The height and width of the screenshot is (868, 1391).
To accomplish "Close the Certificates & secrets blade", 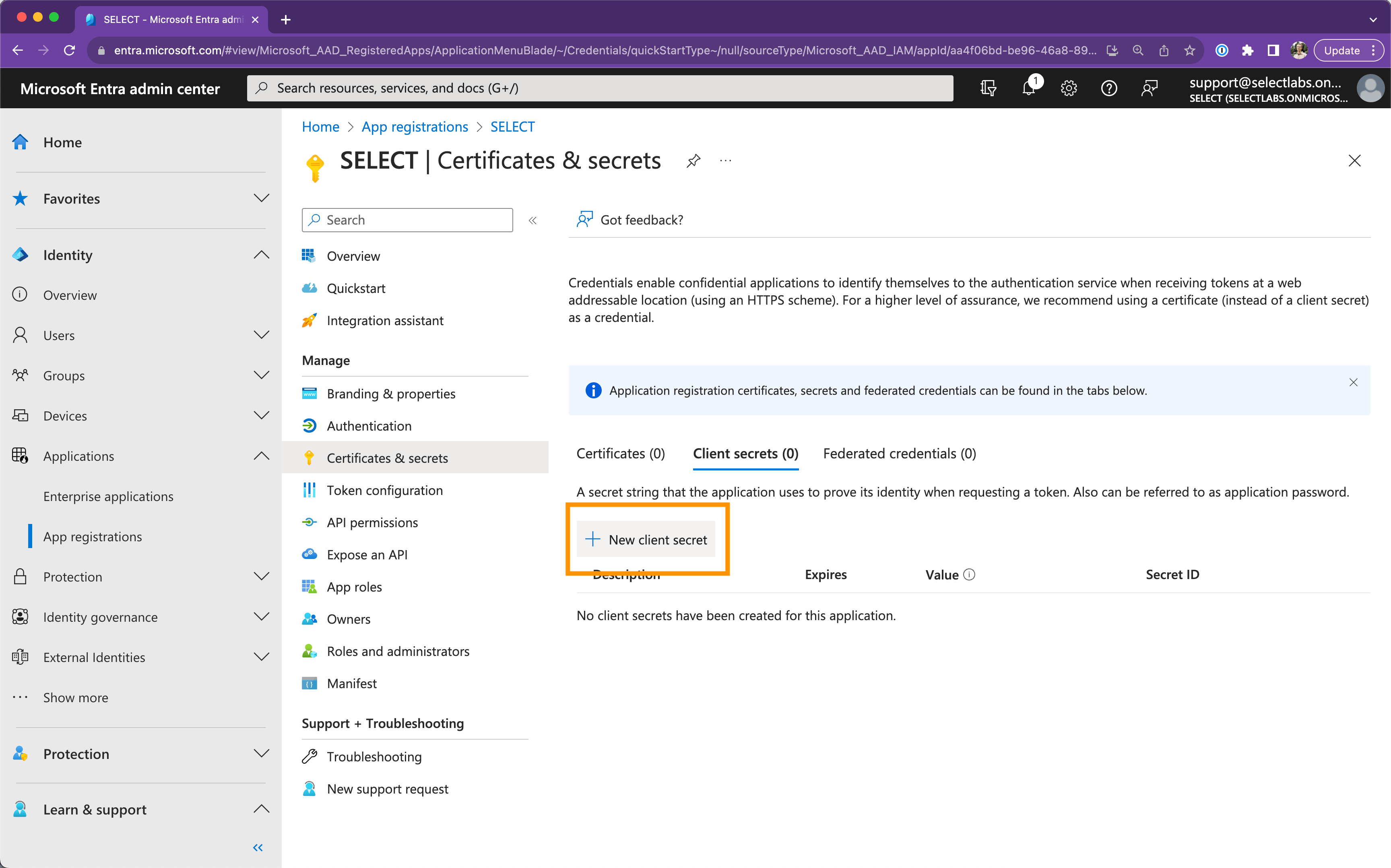I will click(x=1354, y=161).
